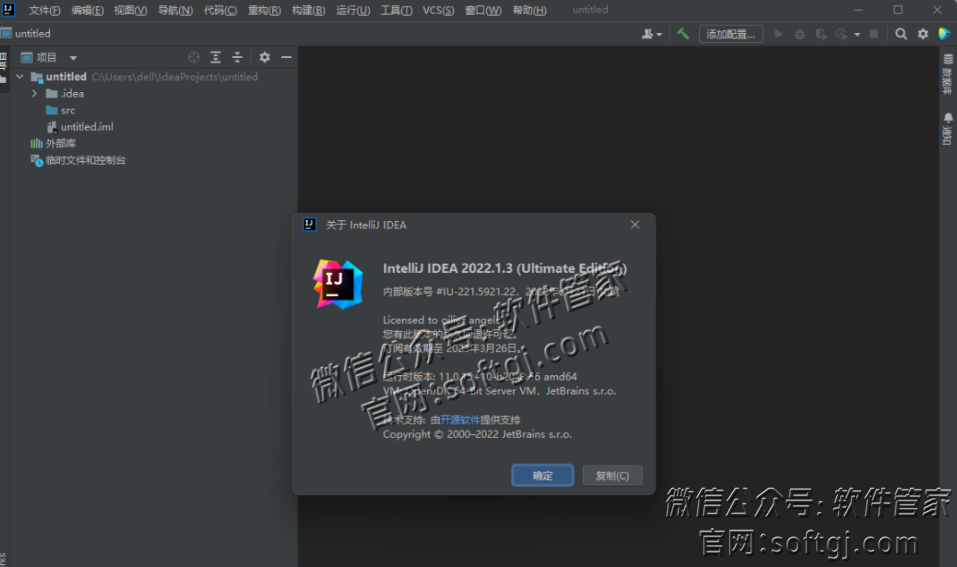
Task: Click the 确定 button in About dialog
Action: tap(543, 475)
